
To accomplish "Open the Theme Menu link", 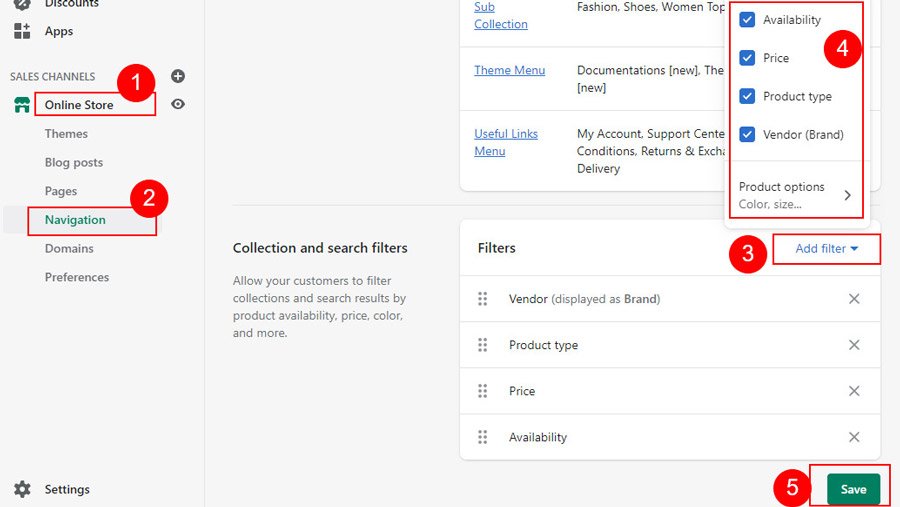I will (x=509, y=70).
